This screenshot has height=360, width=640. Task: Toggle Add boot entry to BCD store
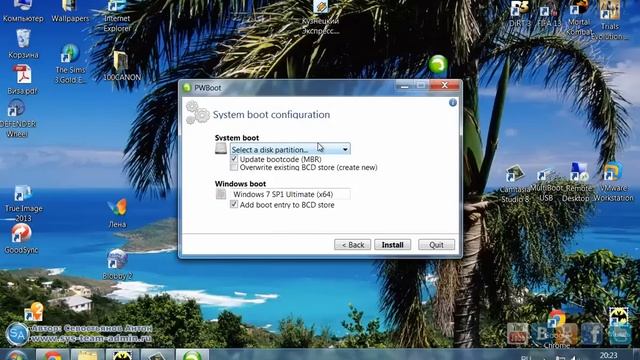pos(234,204)
